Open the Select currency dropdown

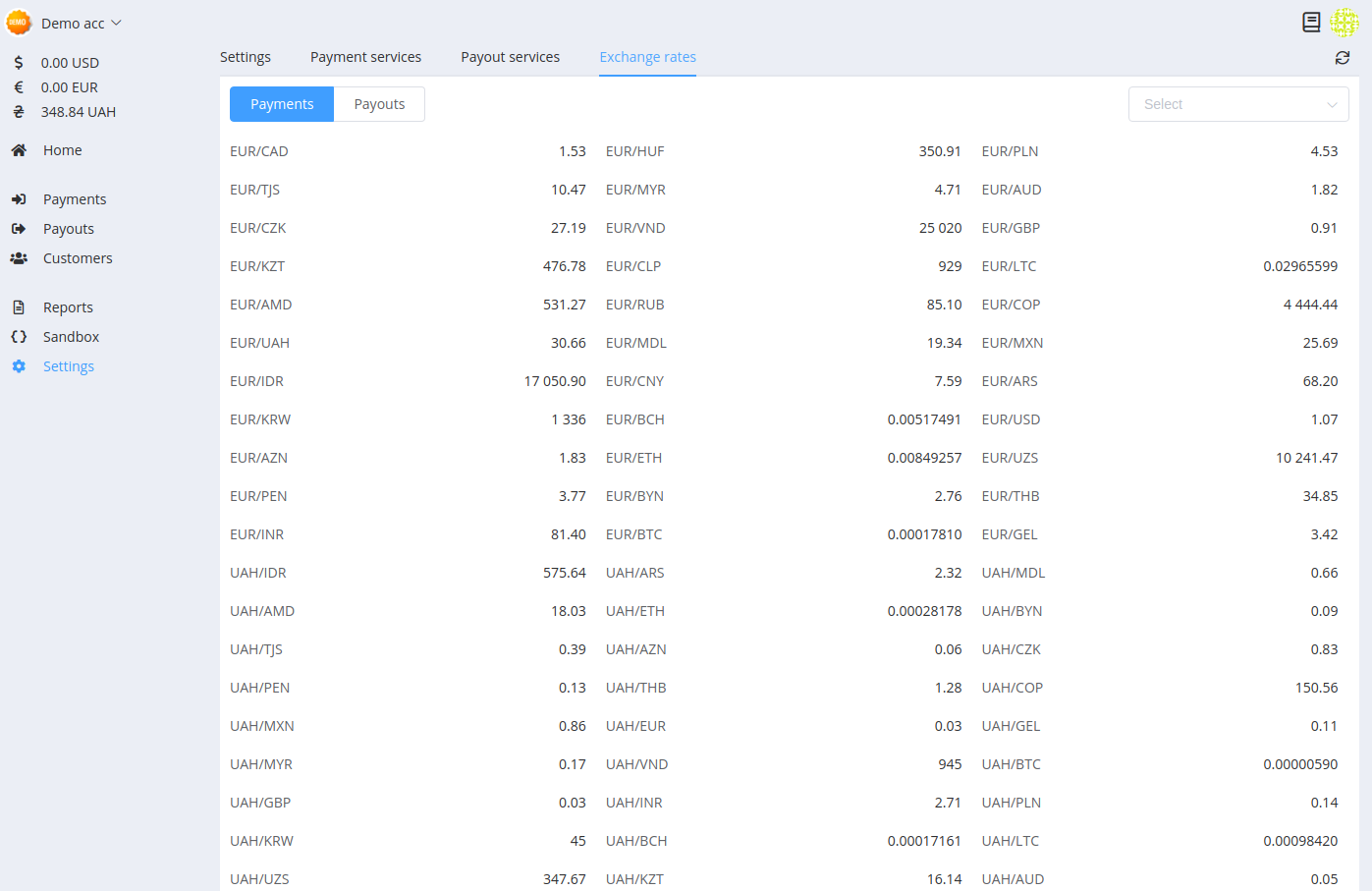pyautogui.click(x=1237, y=104)
